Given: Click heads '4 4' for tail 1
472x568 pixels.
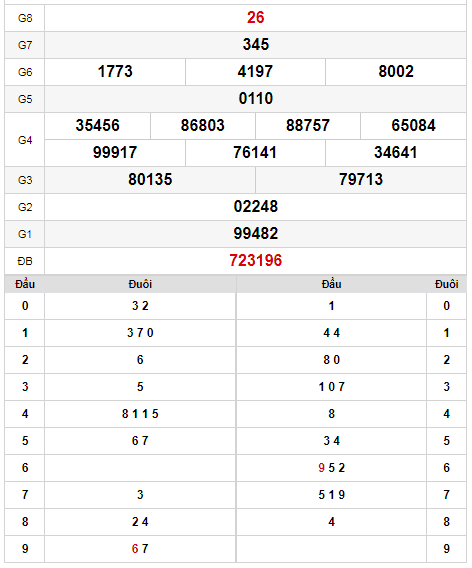Looking at the screenshot, I should point(331,333).
